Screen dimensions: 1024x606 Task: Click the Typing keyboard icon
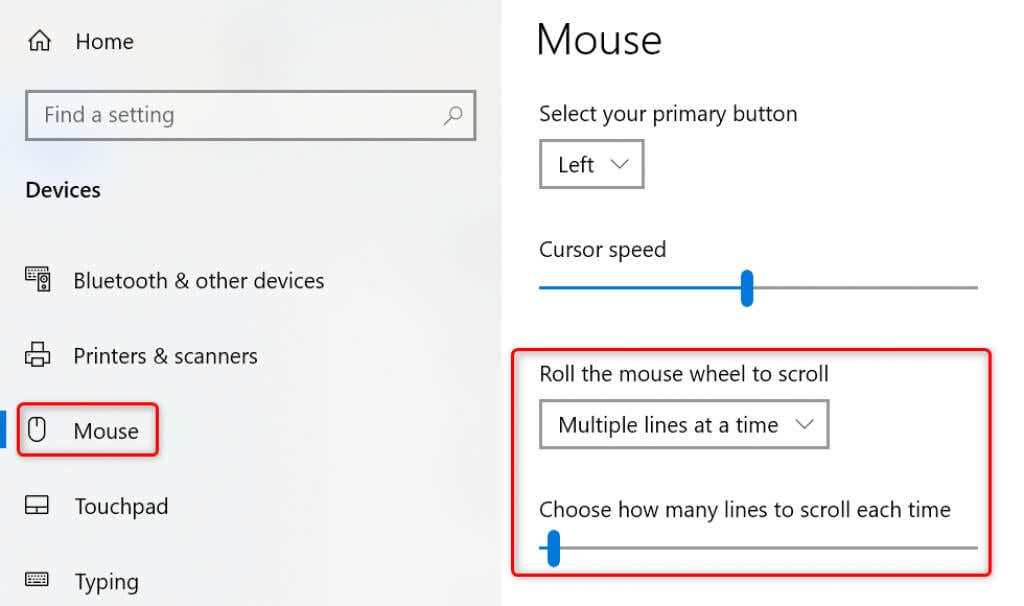(x=37, y=579)
